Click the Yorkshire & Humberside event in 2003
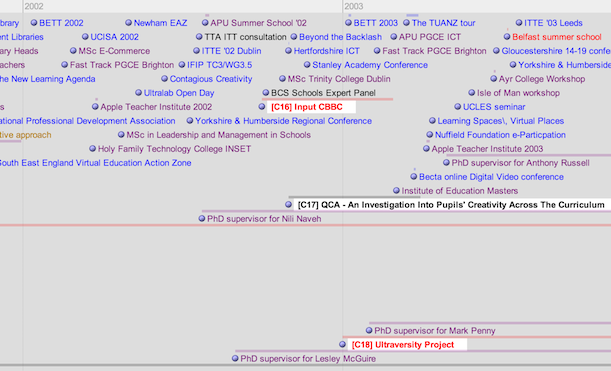This screenshot has height=371, width=611. click(564, 65)
